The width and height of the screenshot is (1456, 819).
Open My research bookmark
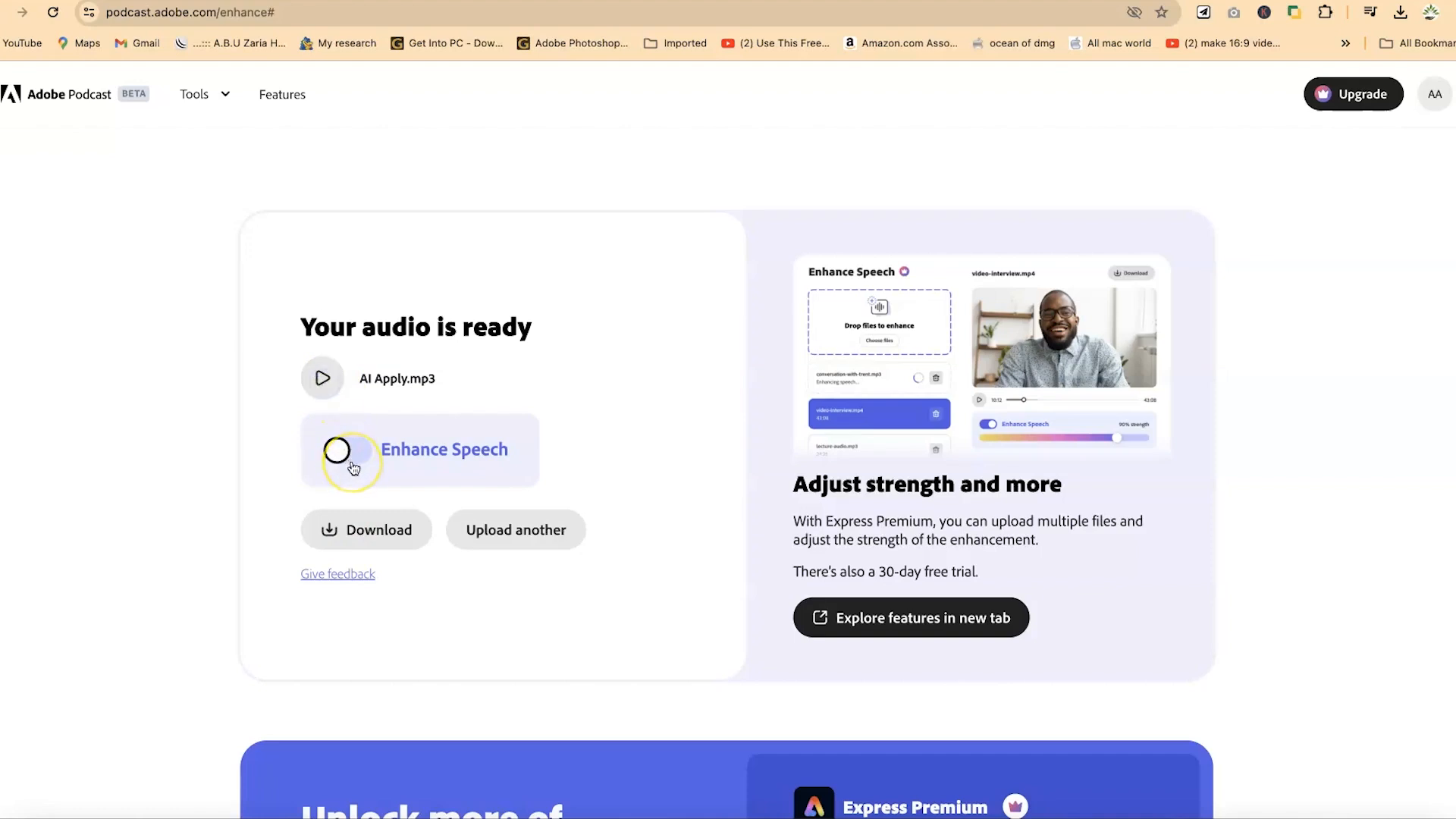338,43
